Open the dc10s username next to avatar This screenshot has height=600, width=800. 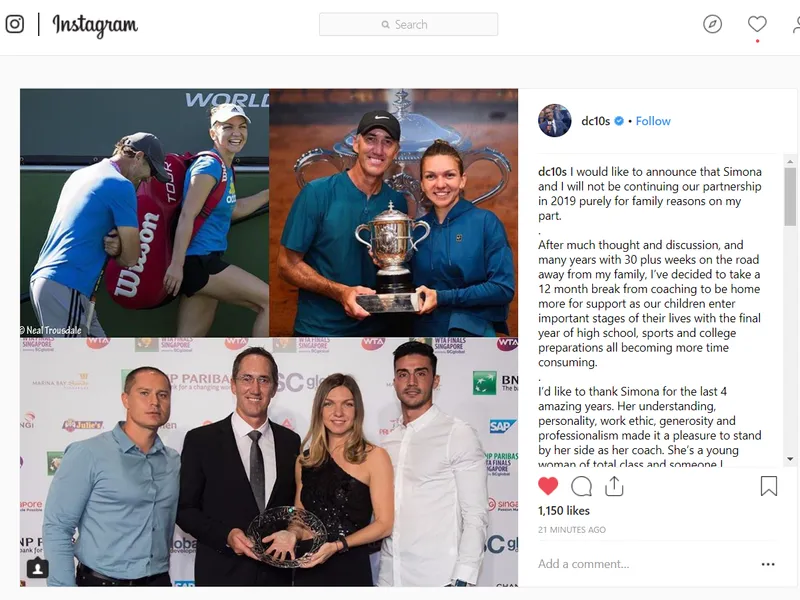[x=595, y=121]
